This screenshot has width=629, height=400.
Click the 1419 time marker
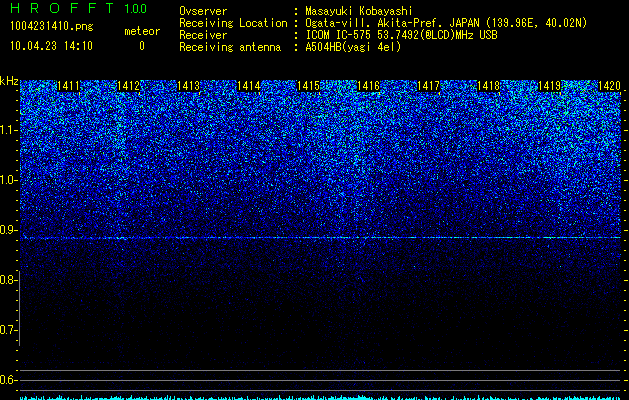(549, 86)
